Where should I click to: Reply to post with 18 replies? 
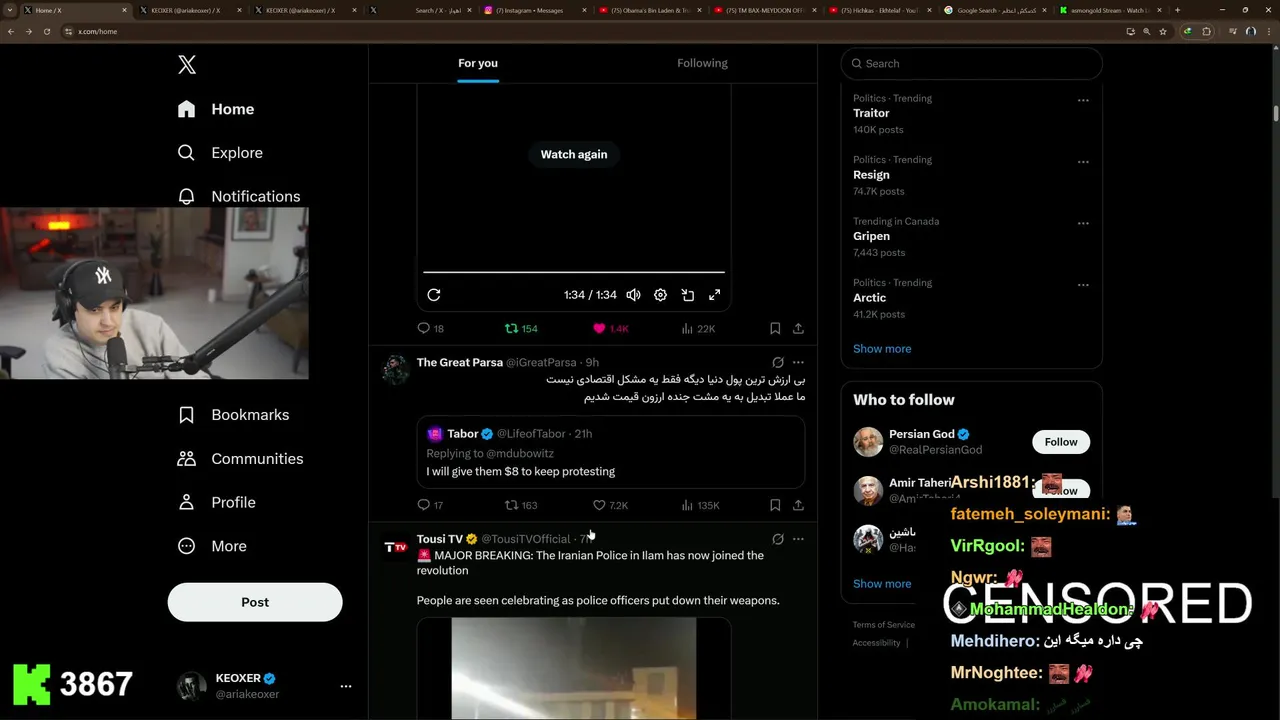(x=431, y=328)
